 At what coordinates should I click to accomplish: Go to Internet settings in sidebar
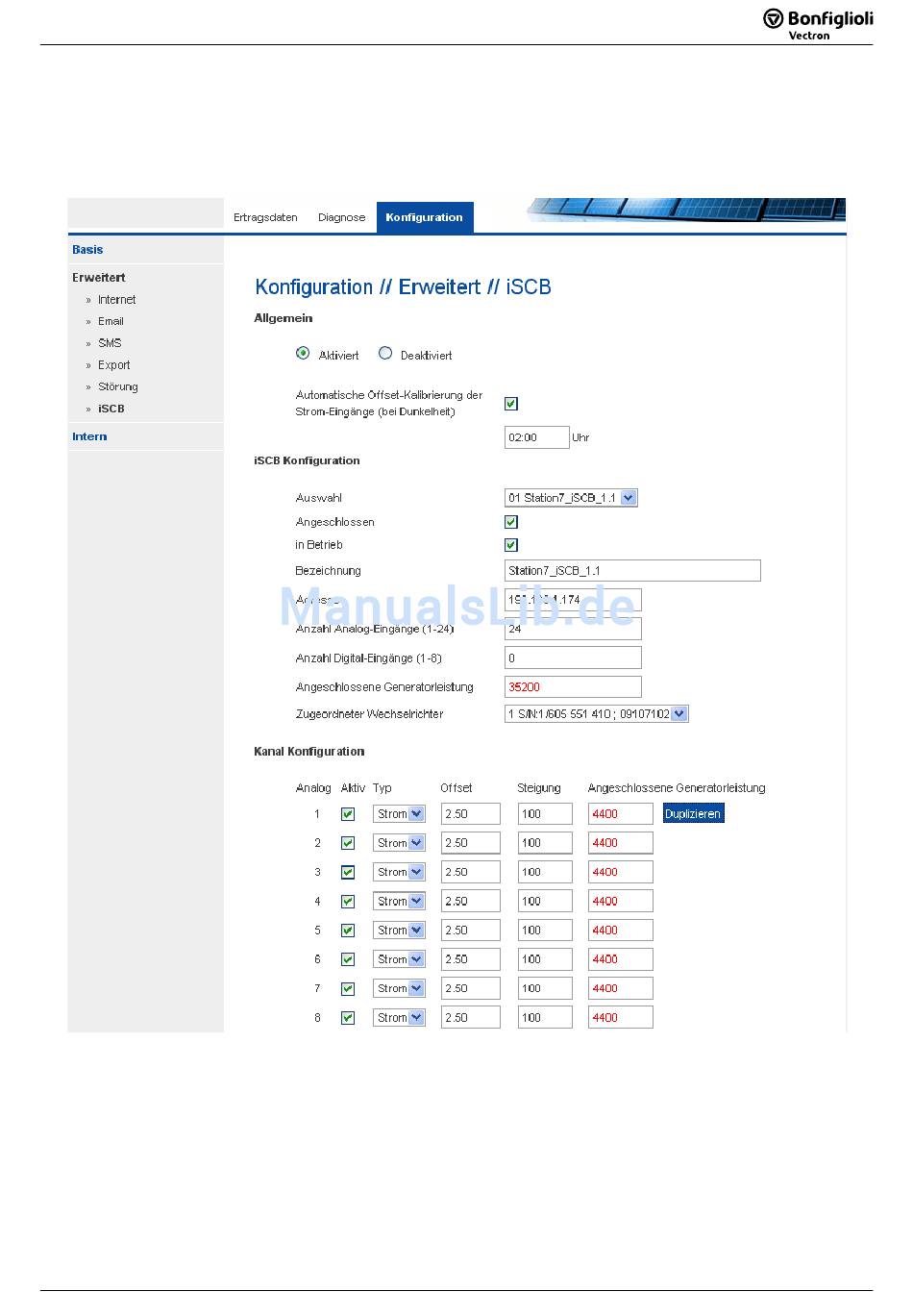coord(117,300)
